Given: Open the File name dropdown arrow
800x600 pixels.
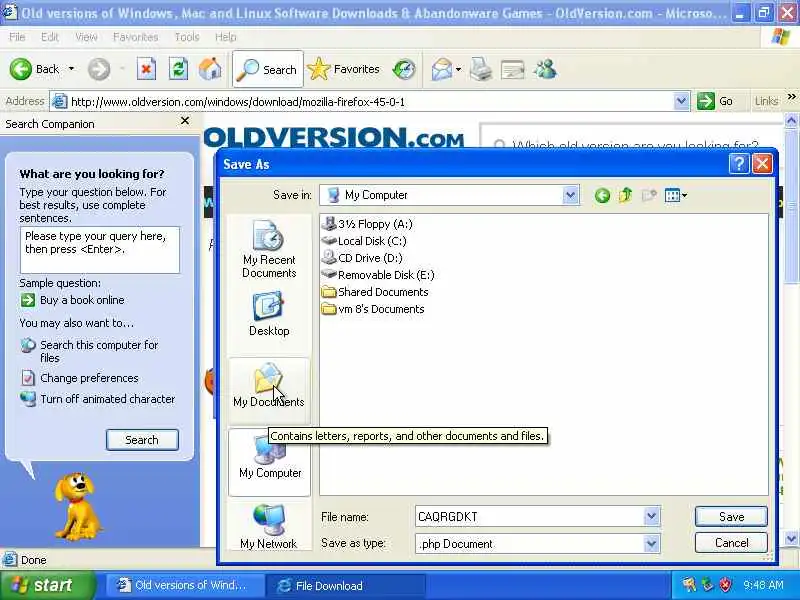Looking at the screenshot, I should pos(651,517).
